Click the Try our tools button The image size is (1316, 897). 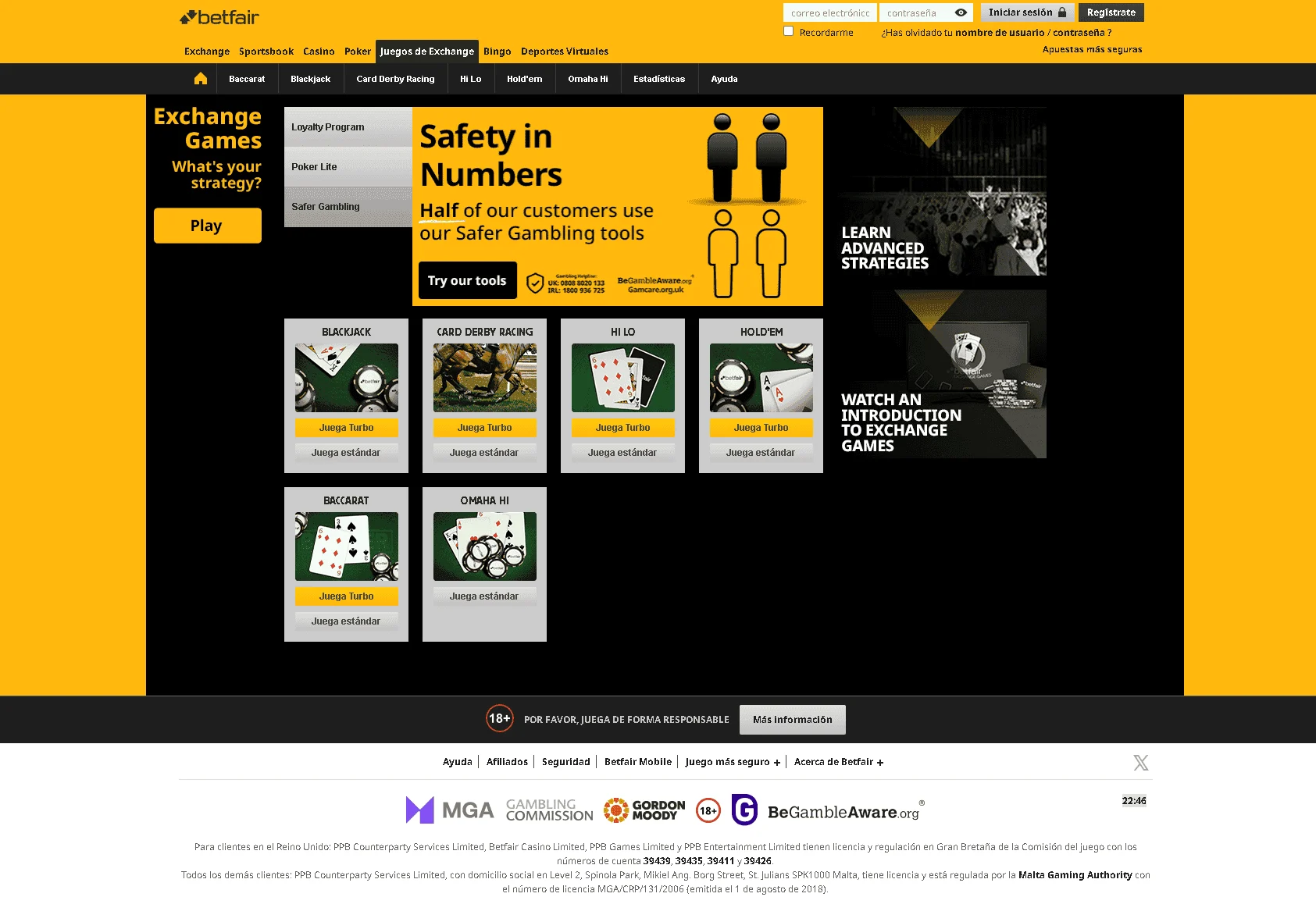click(x=468, y=280)
